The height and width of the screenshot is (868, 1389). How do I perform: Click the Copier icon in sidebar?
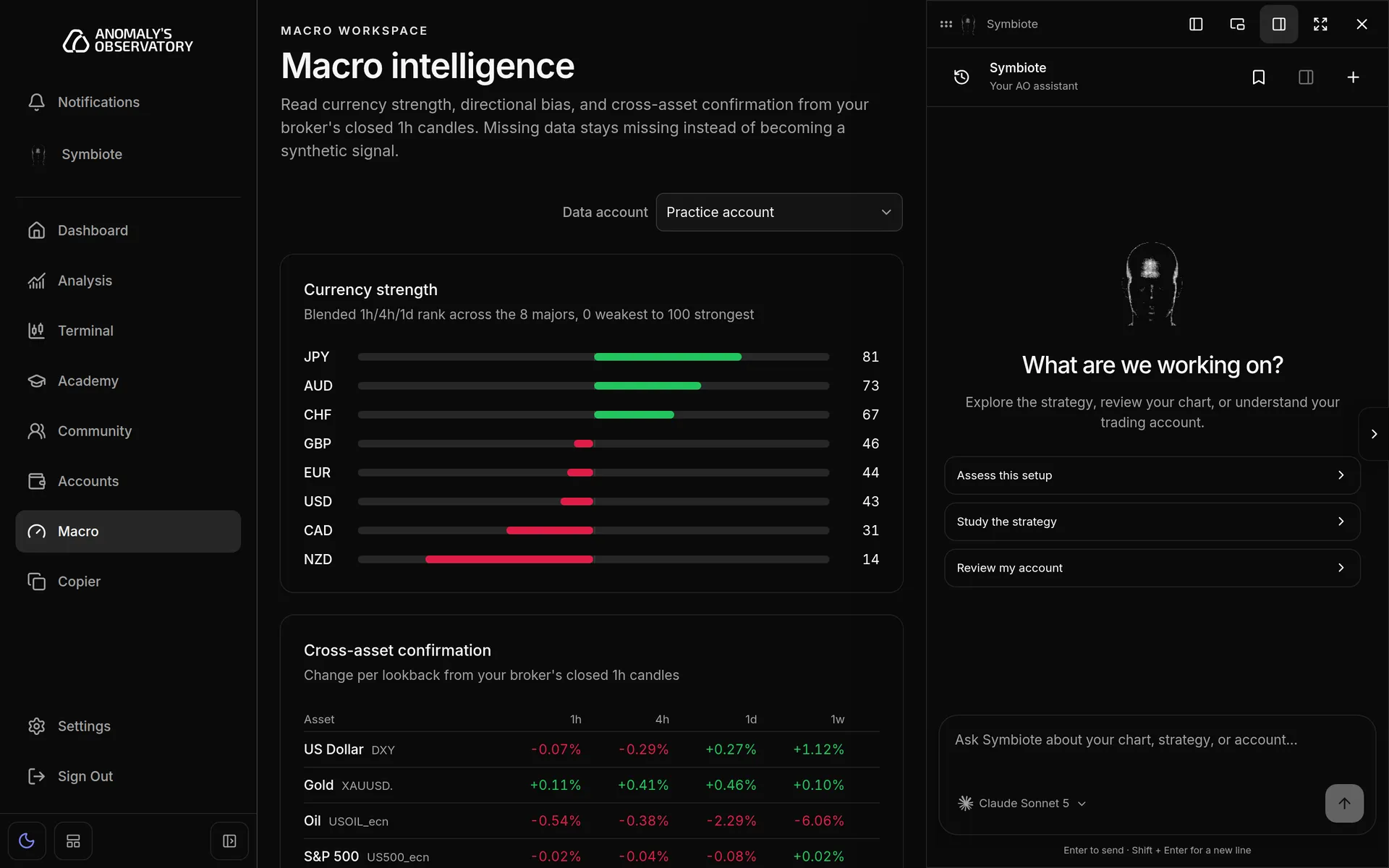pos(36,582)
